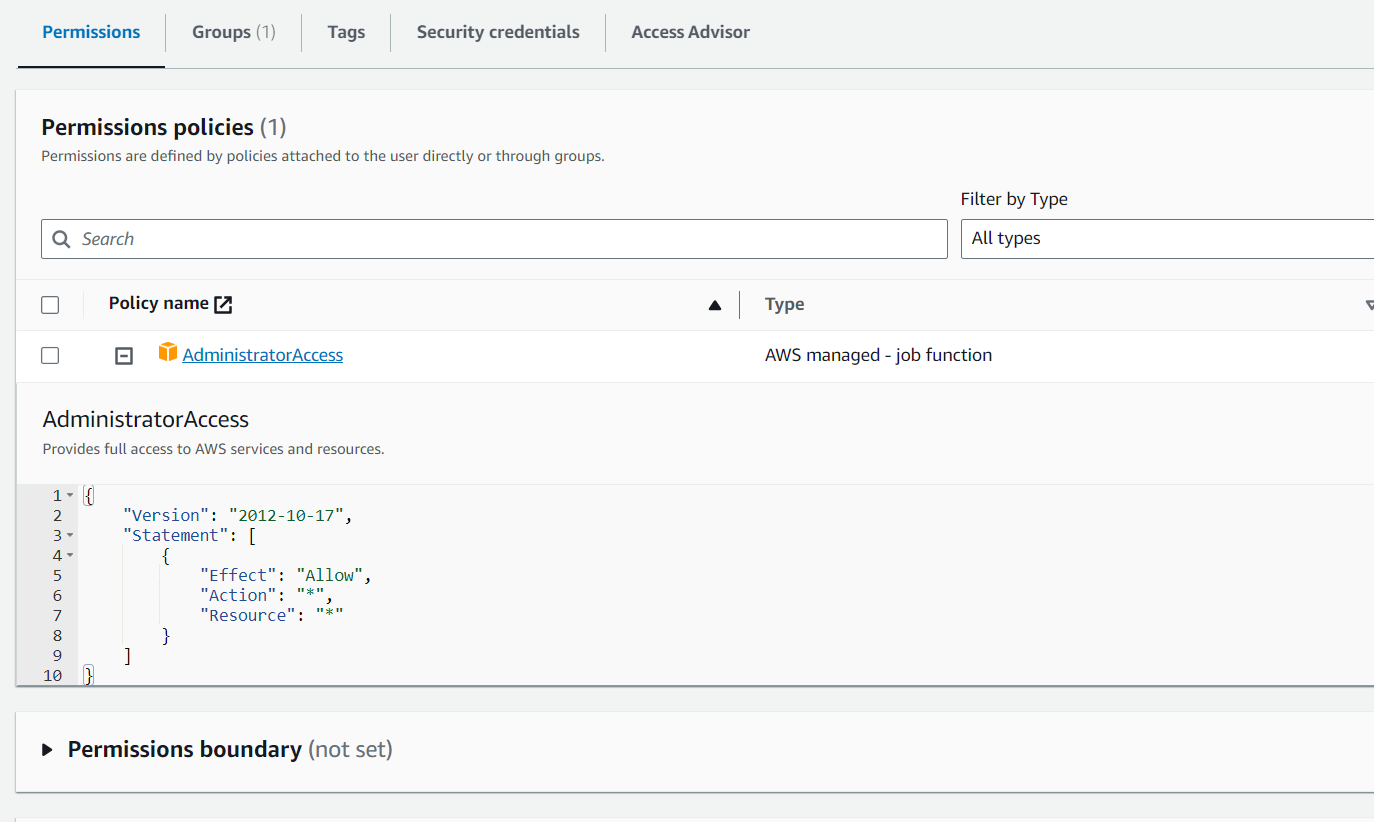Click 'Provides full access to AWS services' description

click(x=213, y=449)
